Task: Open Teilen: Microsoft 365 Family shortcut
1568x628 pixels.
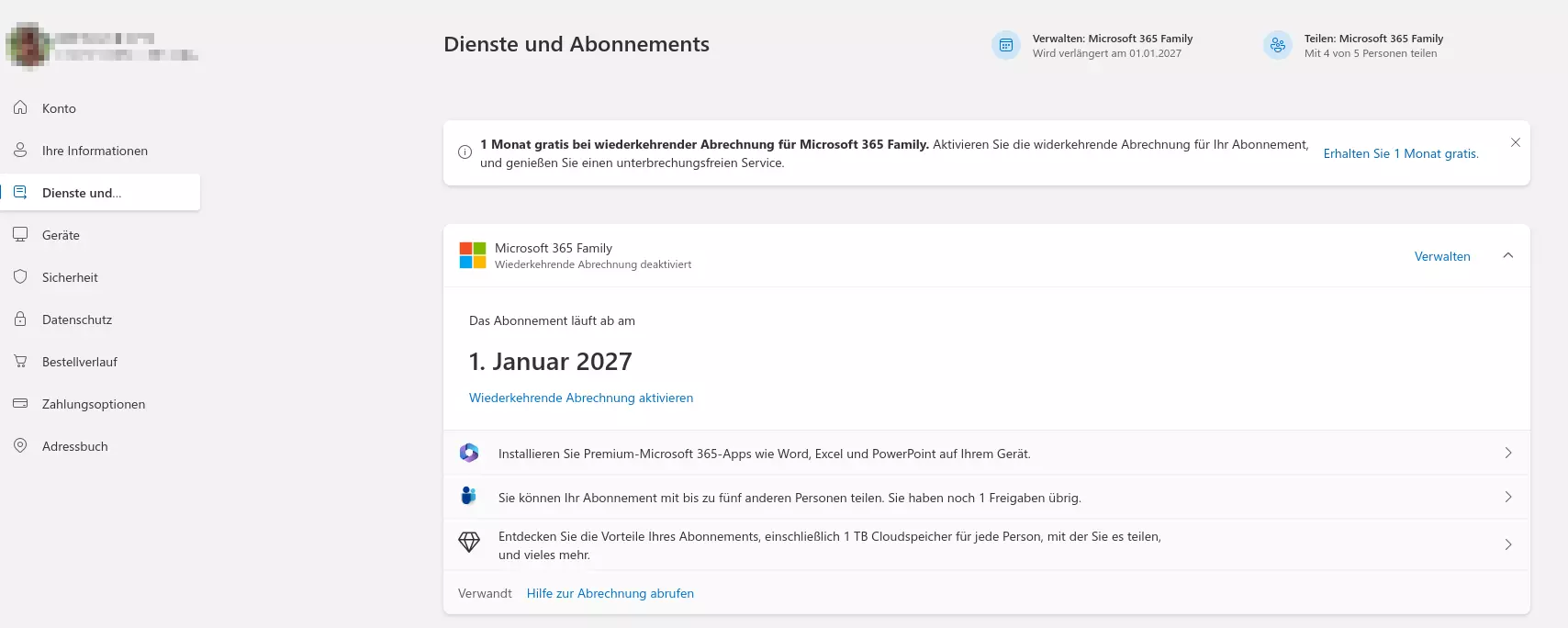Action: (x=1353, y=45)
